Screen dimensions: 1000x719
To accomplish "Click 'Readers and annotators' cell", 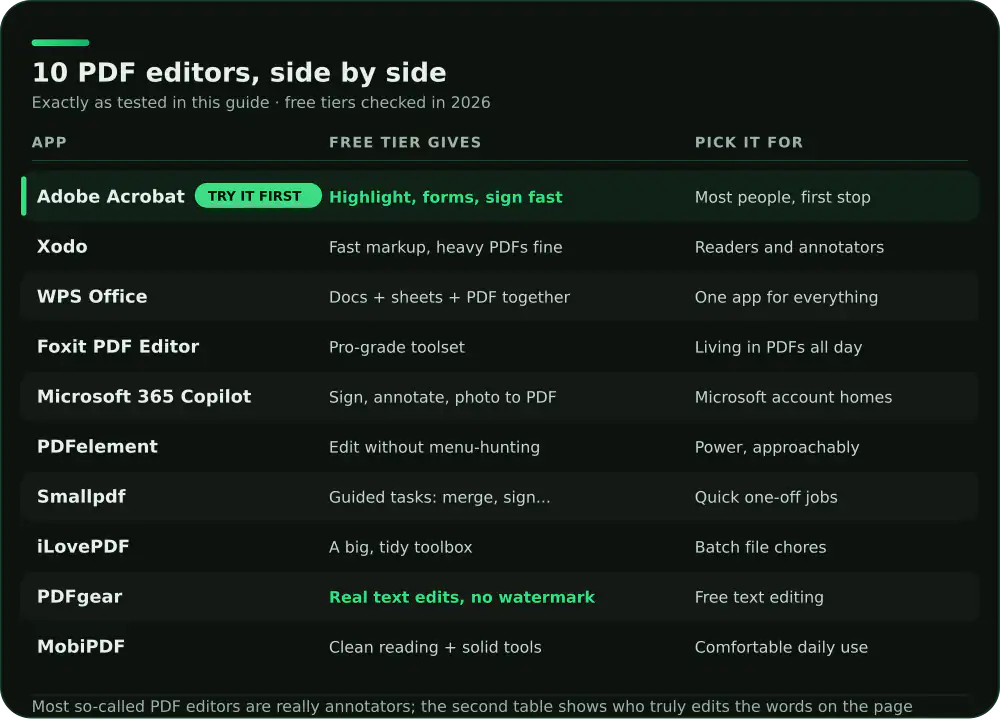I will (x=790, y=247).
